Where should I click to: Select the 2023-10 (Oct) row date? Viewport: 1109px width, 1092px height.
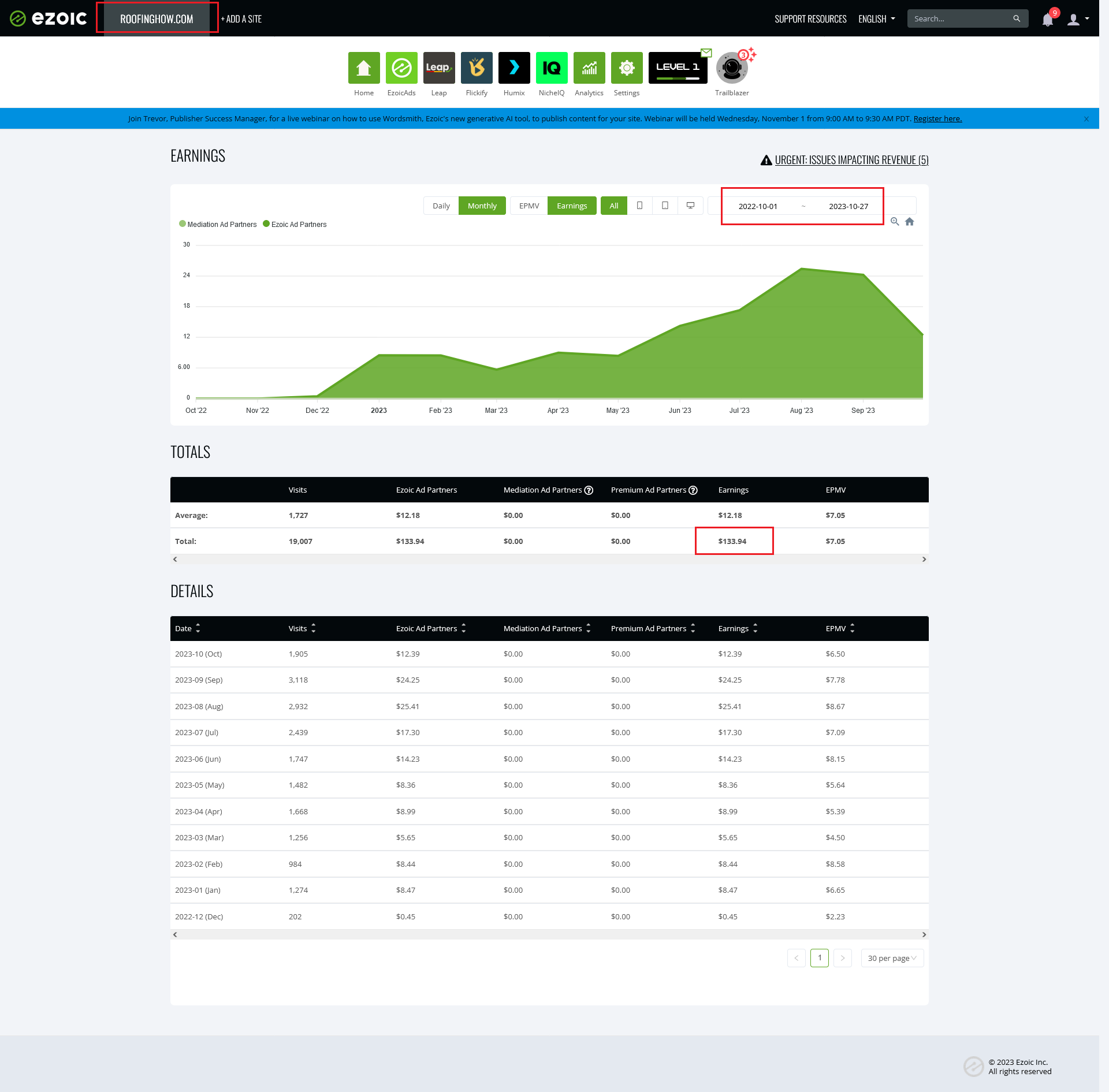[x=199, y=654]
